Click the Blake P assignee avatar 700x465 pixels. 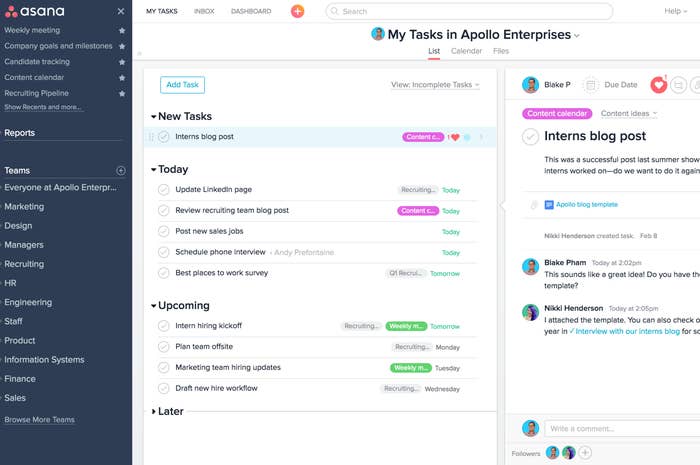click(x=530, y=84)
